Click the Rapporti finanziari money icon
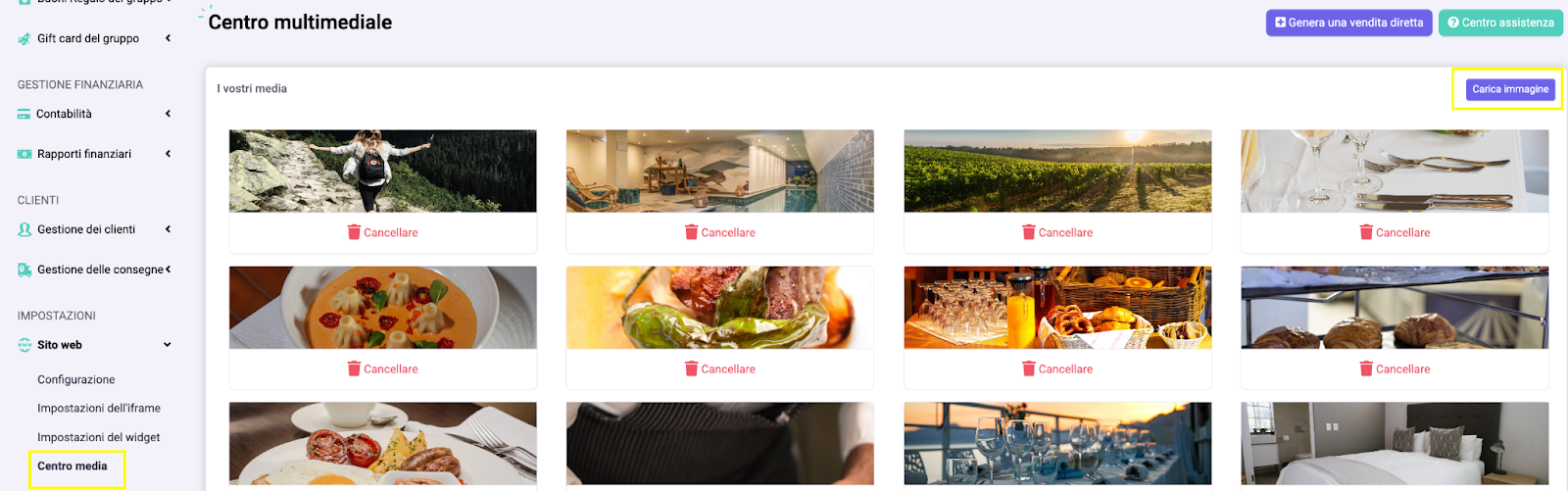This screenshot has height=491, width=1568. (24, 155)
